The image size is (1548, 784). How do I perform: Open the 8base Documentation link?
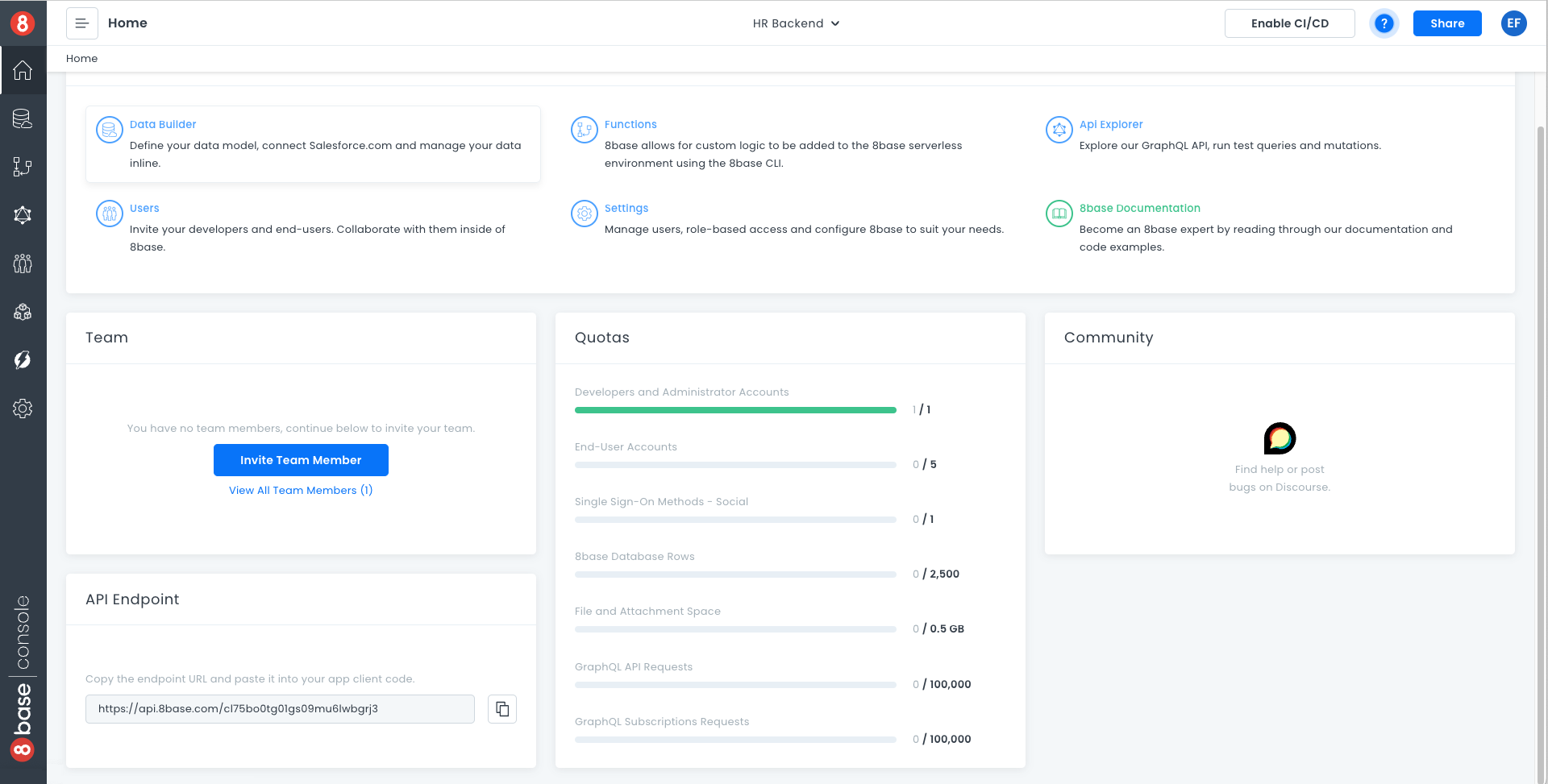click(x=1139, y=208)
